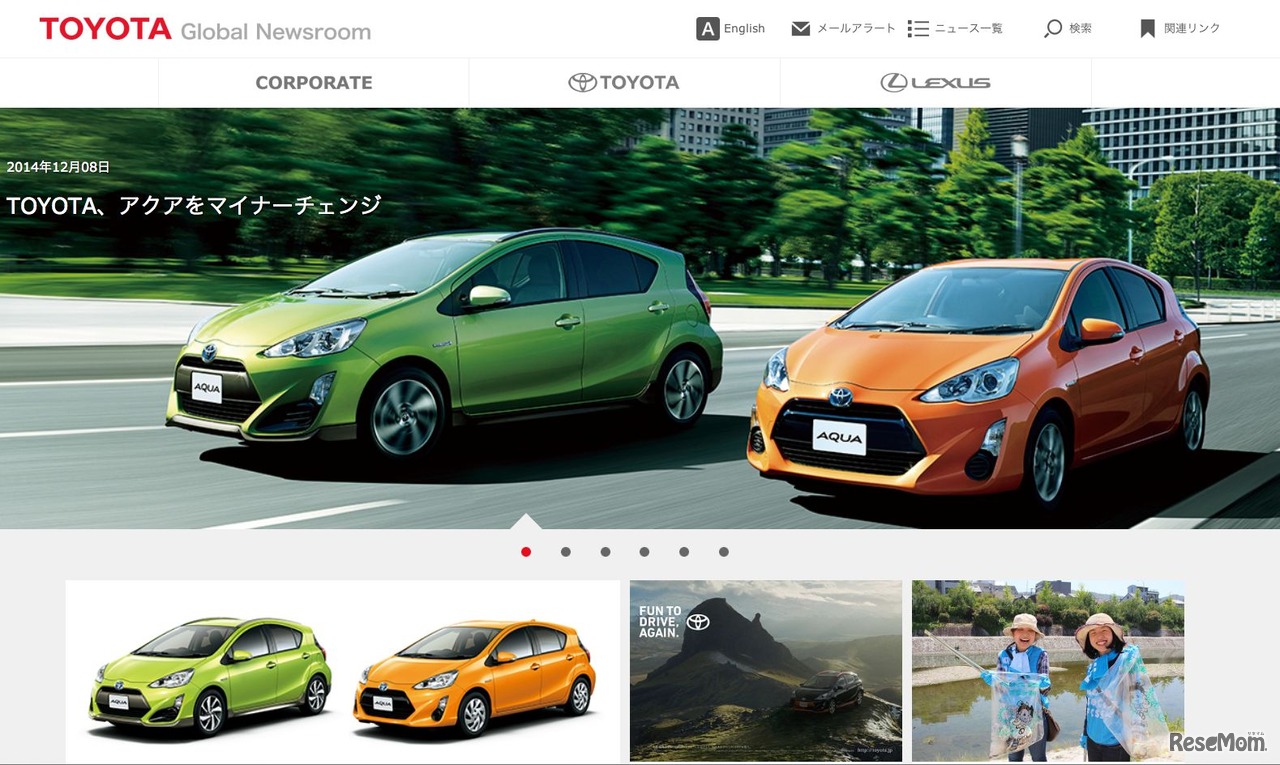This screenshot has height=765, width=1280.
Task: Select the CORPORATE tab
Action: 314,83
